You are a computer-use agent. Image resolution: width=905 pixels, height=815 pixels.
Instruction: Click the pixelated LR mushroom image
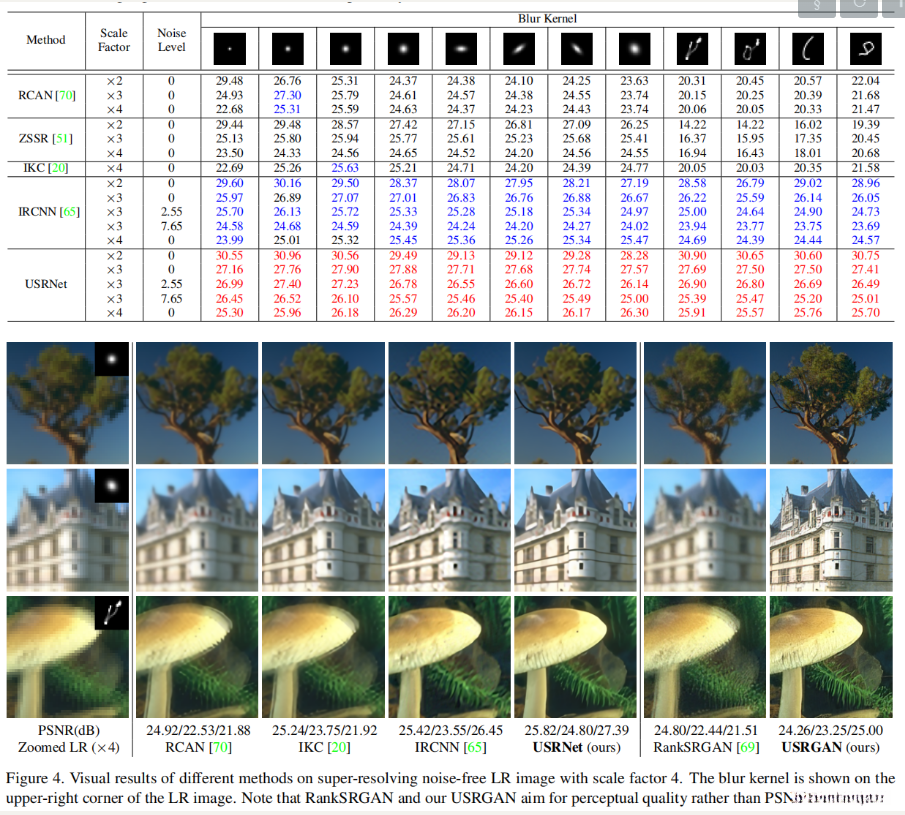[x=68, y=657]
